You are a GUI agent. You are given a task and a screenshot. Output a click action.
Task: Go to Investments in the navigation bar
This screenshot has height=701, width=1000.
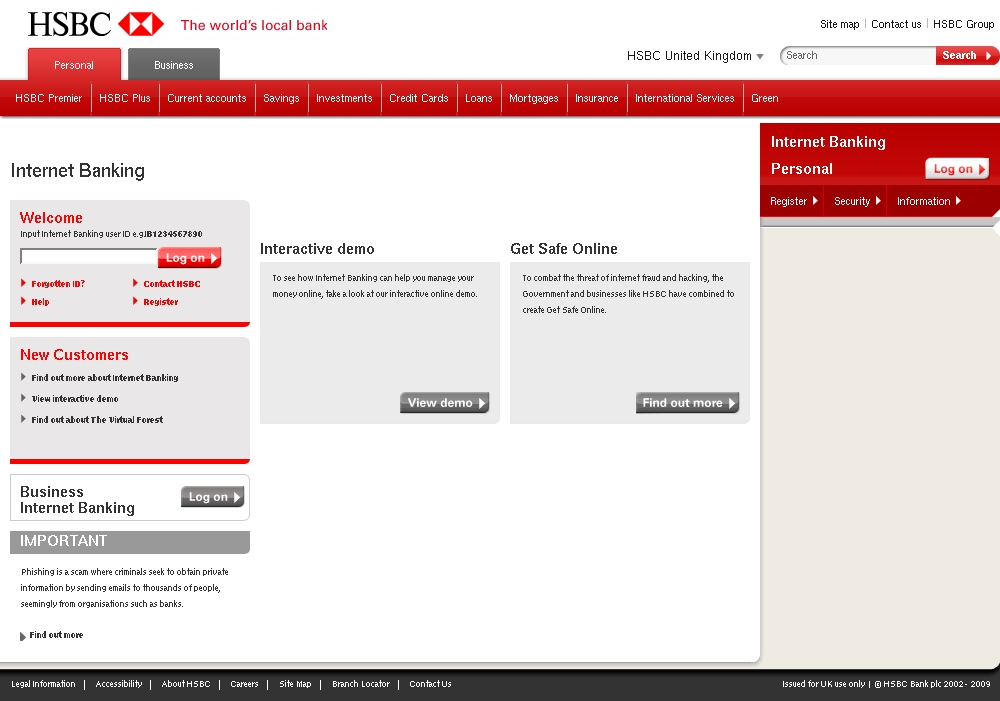pos(344,98)
